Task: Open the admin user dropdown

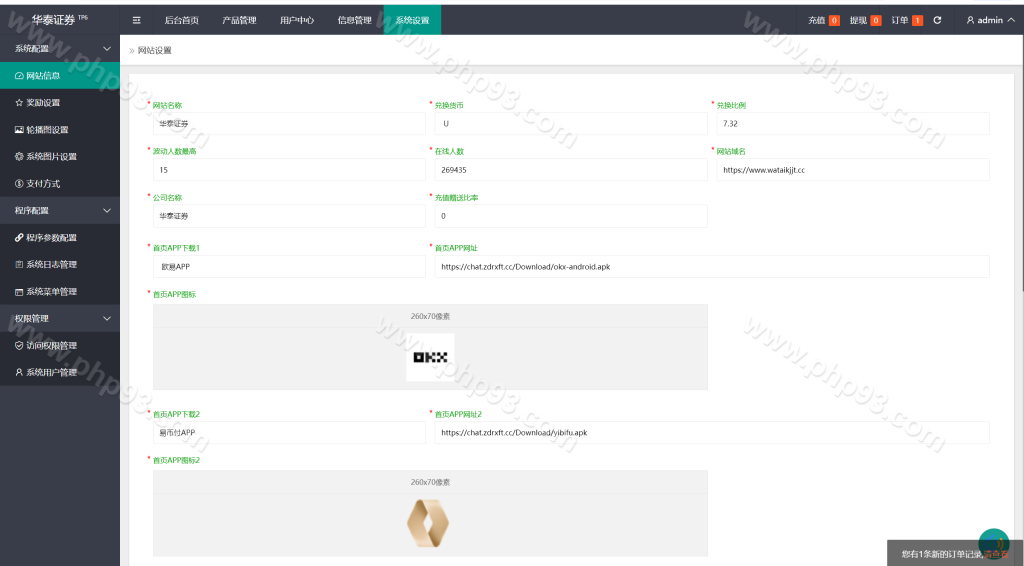Action: click(990, 20)
